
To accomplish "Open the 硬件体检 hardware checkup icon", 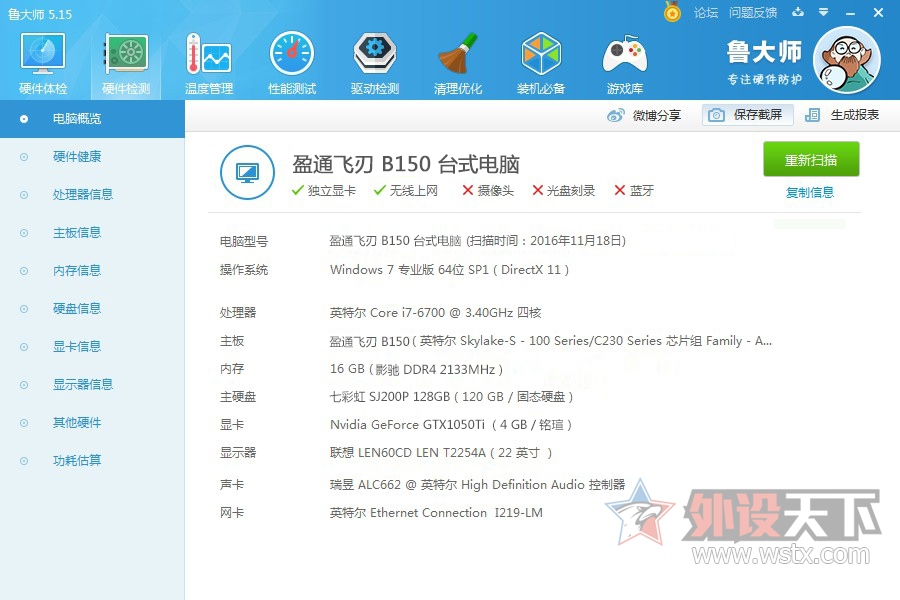I will [x=43, y=63].
